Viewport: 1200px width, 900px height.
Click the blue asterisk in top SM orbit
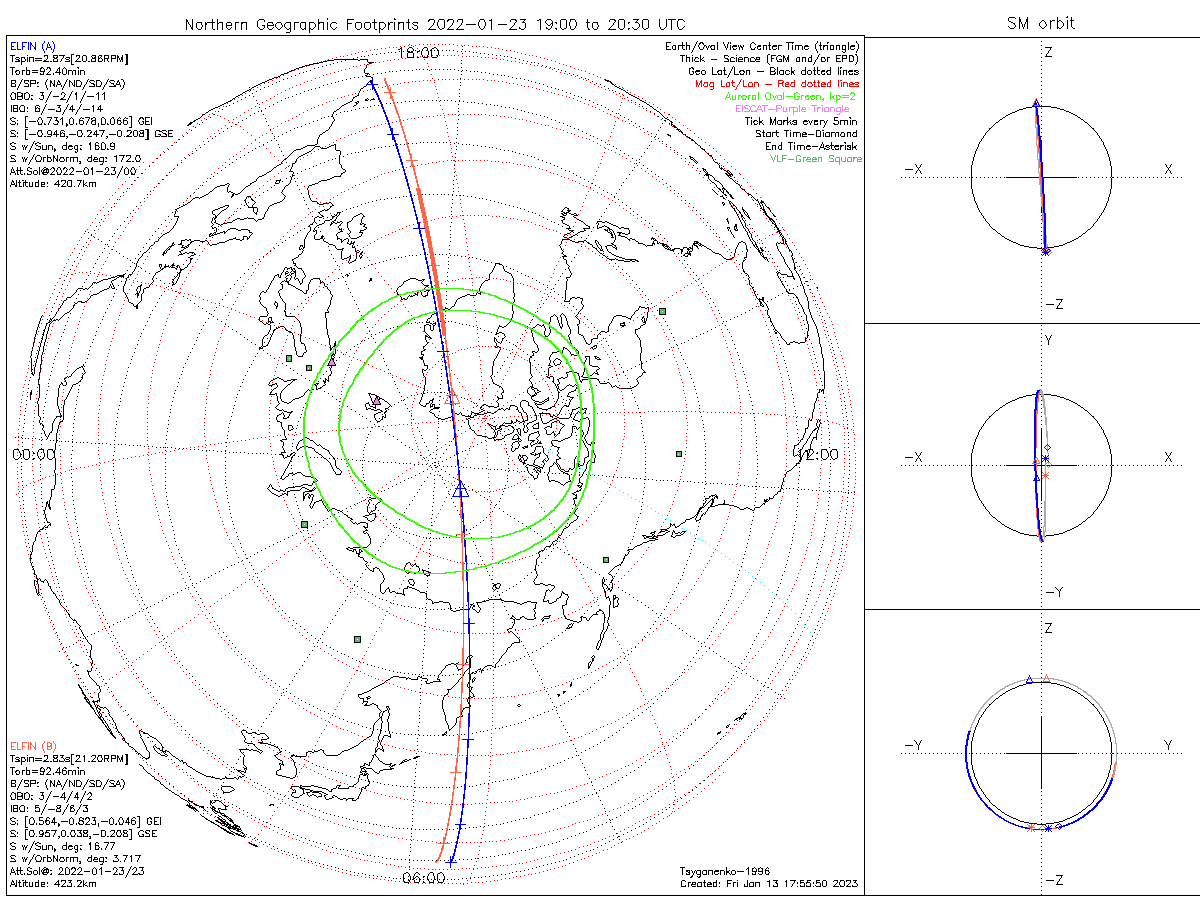[1046, 251]
